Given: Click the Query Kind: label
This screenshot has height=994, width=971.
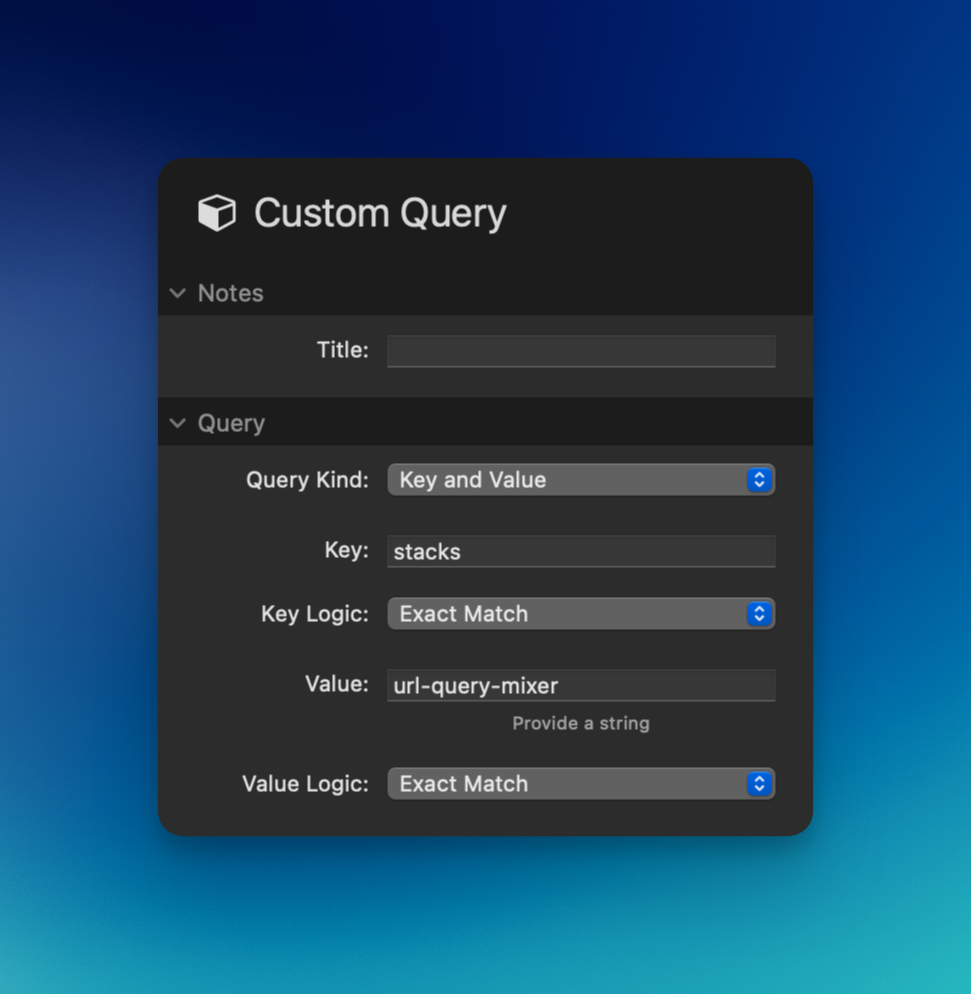Looking at the screenshot, I should pyautogui.click(x=307, y=480).
